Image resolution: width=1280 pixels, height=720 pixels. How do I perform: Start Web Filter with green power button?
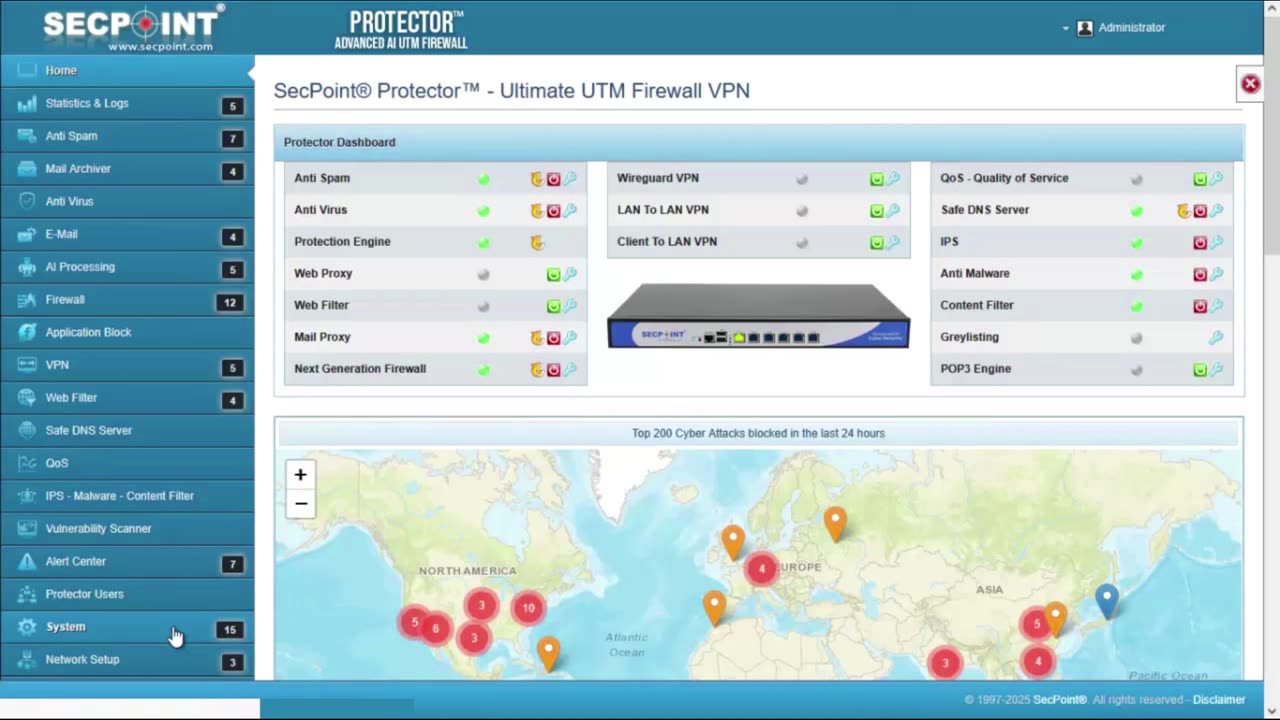(x=553, y=306)
